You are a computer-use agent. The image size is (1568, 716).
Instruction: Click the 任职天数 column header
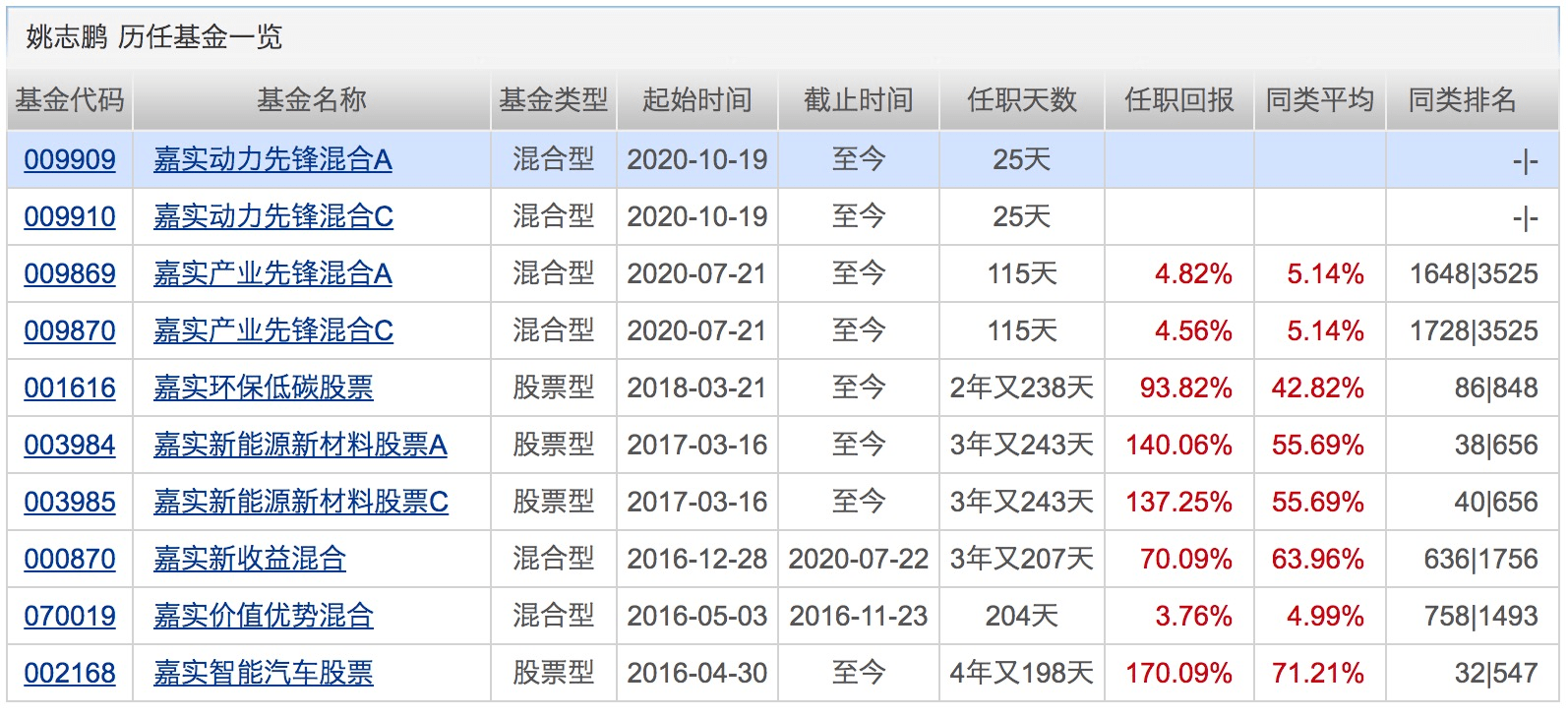pyautogui.click(x=1022, y=99)
